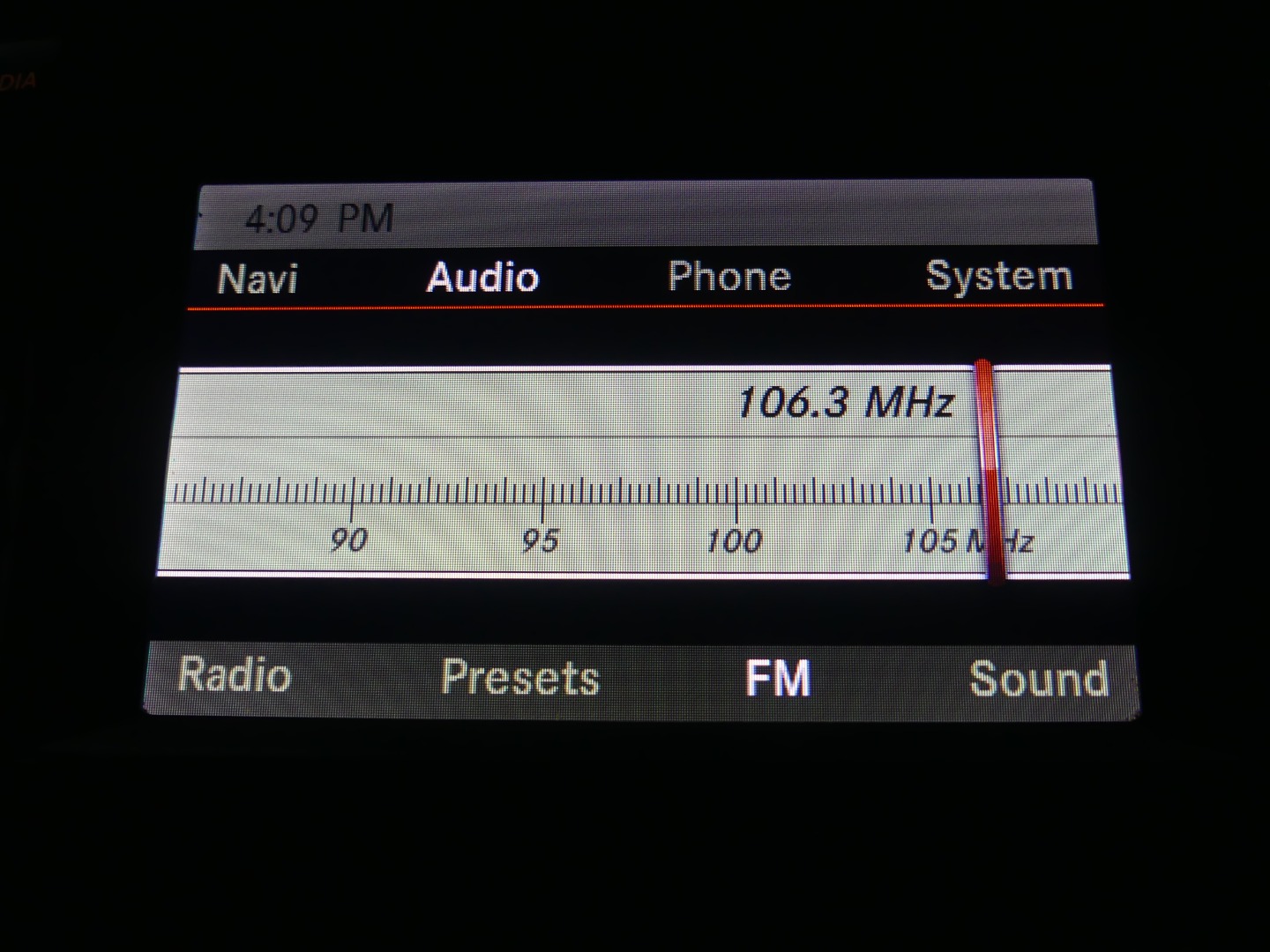The width and height of the screenshot is (1270, 952).
Task: Open the Sound settings menu
Action: point(1038,680)
